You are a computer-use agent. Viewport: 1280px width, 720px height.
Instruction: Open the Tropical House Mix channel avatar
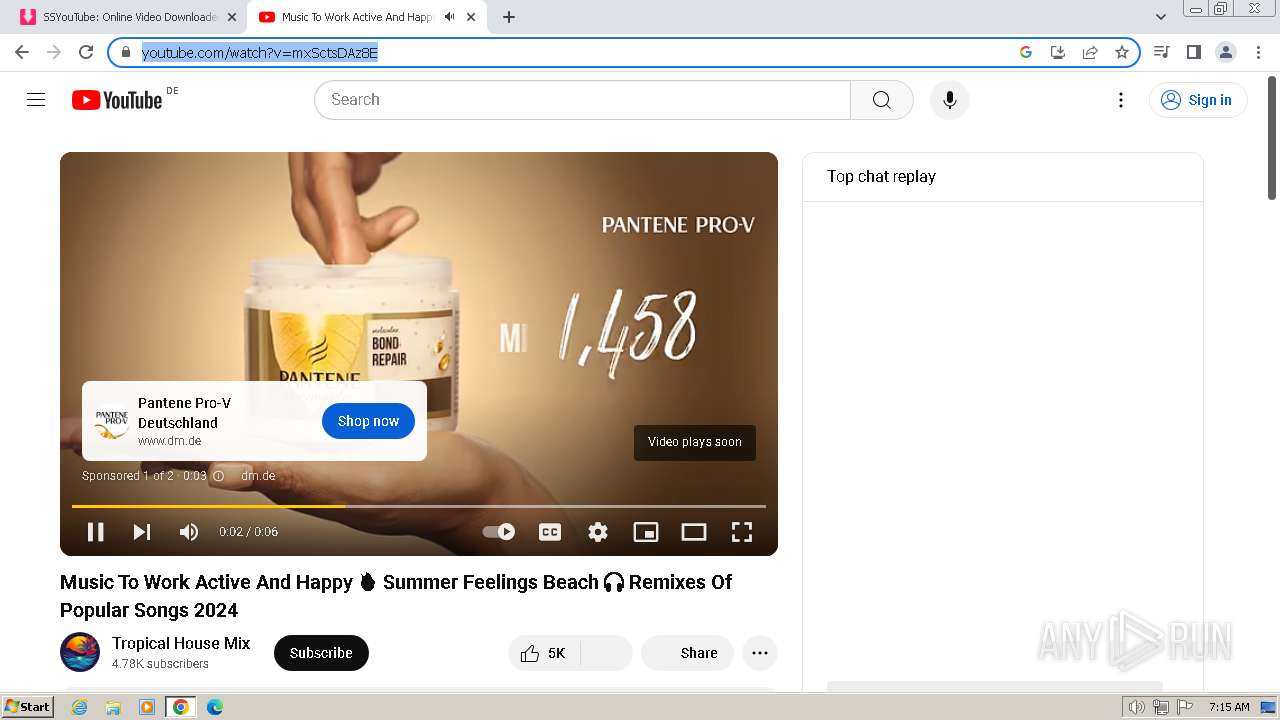tap(80, 652)
